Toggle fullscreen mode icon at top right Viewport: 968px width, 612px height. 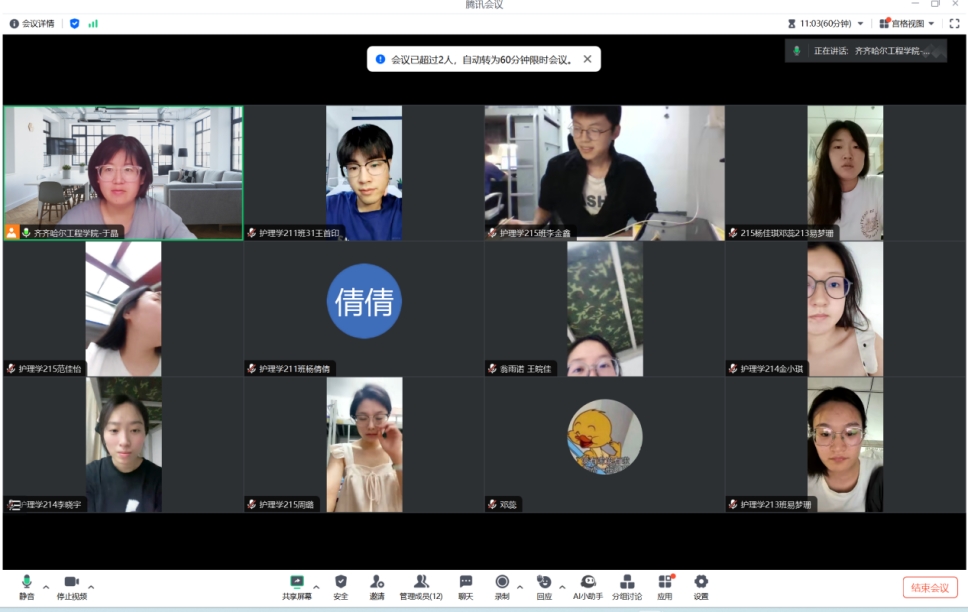pyautogui.click(x=954, y=23)
